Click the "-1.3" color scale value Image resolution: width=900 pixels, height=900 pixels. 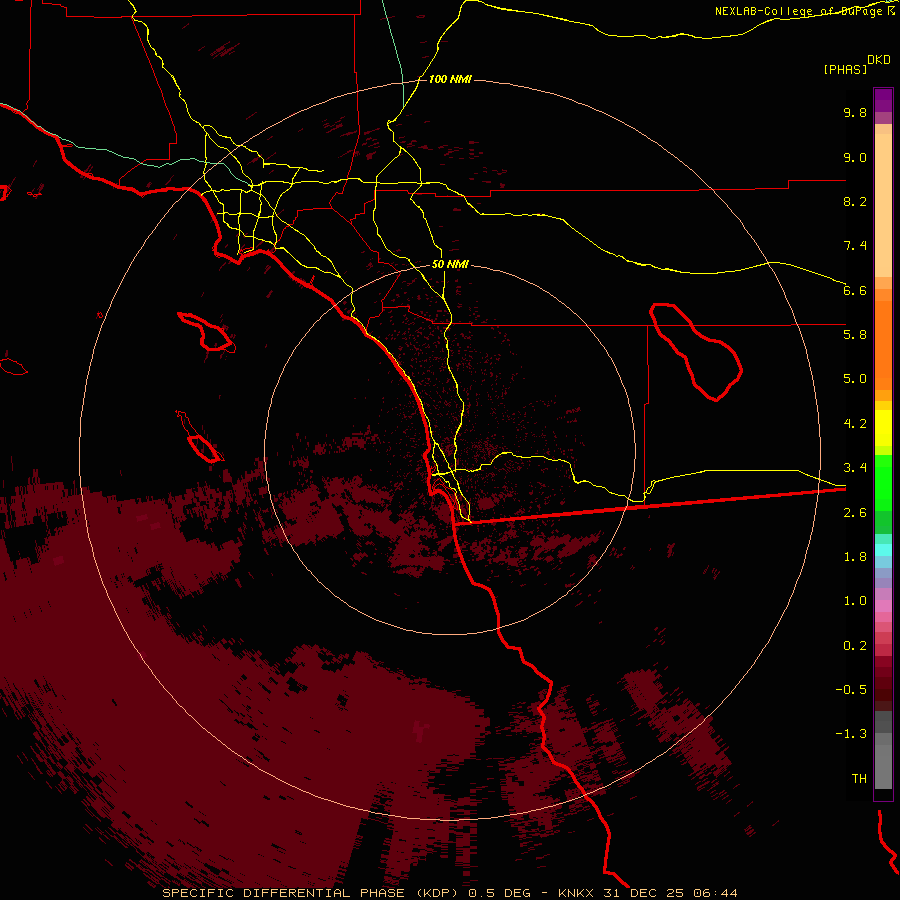point(851,734)
